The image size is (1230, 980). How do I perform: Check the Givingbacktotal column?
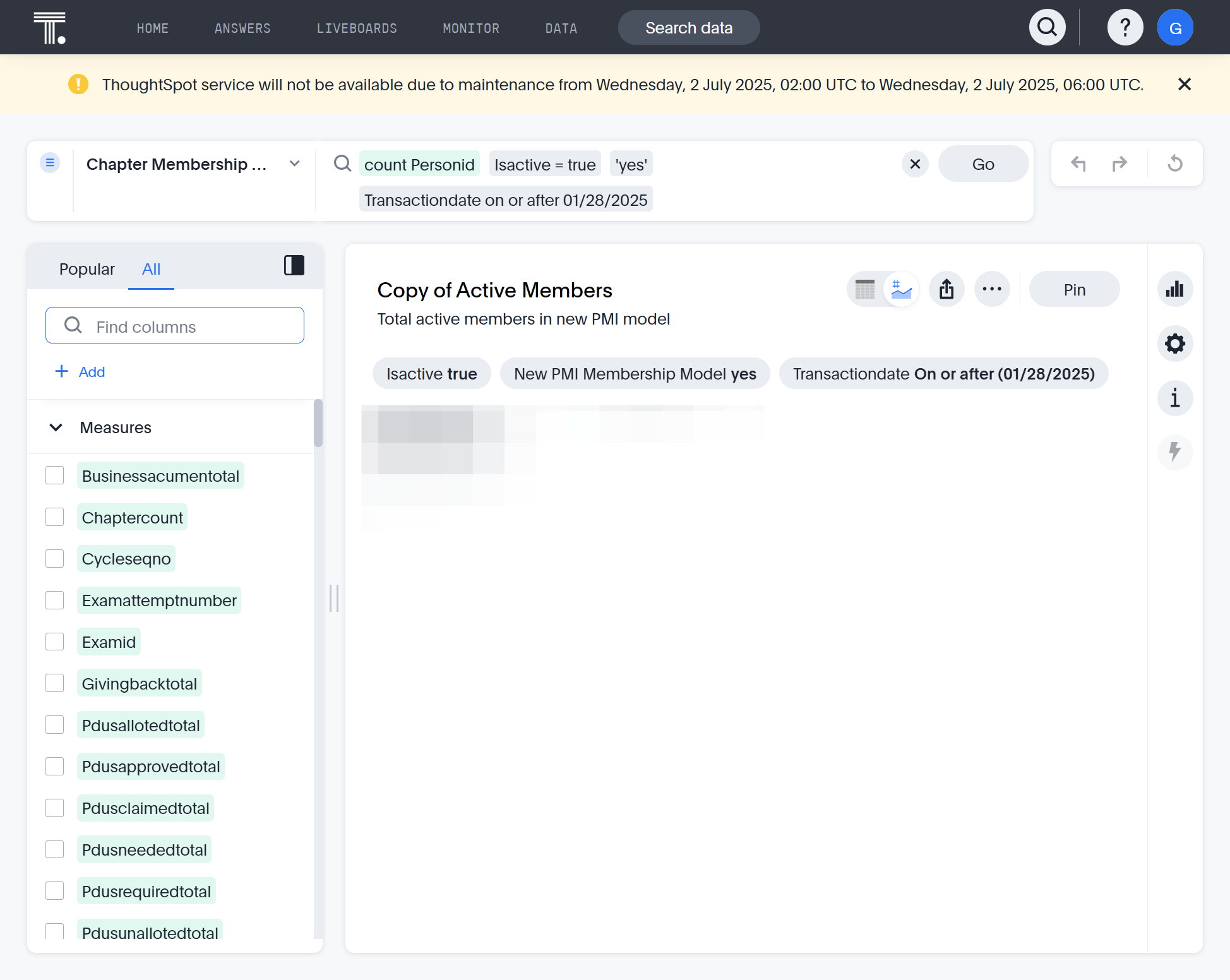pyautogui.click(x=55, y=683)
